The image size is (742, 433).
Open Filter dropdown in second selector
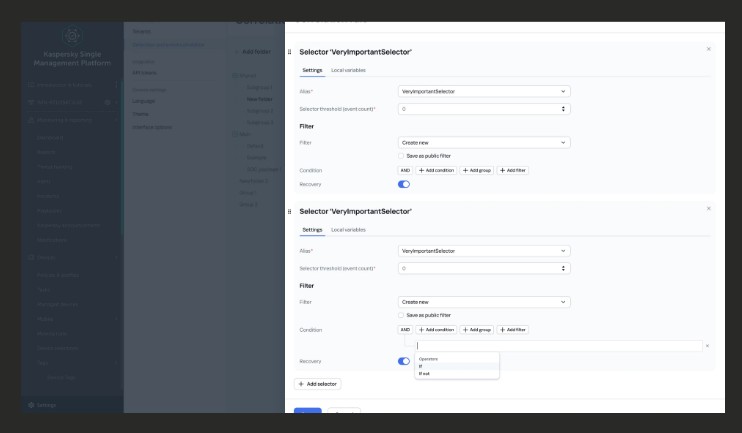point(483,301)
